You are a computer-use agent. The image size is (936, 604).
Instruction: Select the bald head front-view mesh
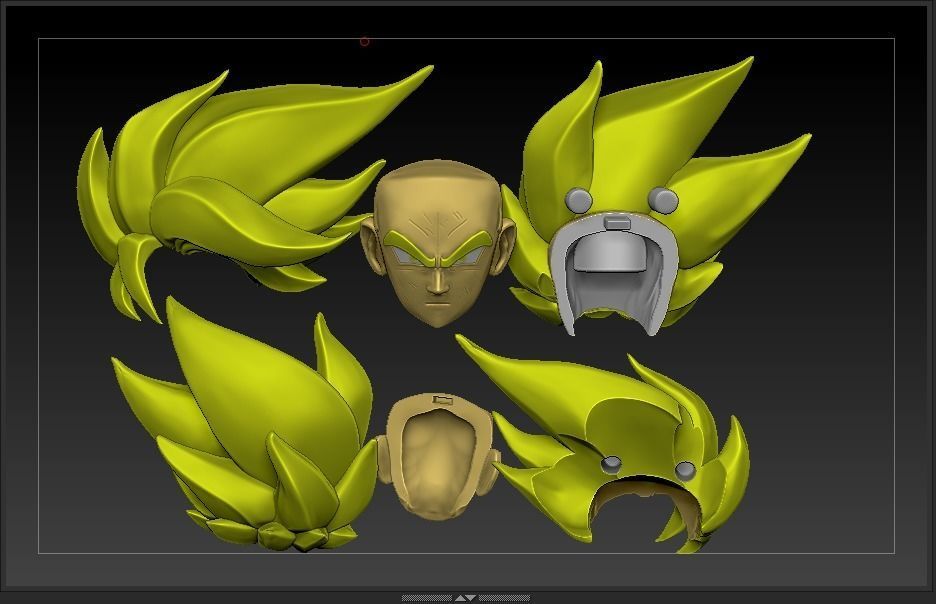pyautogui.click(x=437, y=244)
